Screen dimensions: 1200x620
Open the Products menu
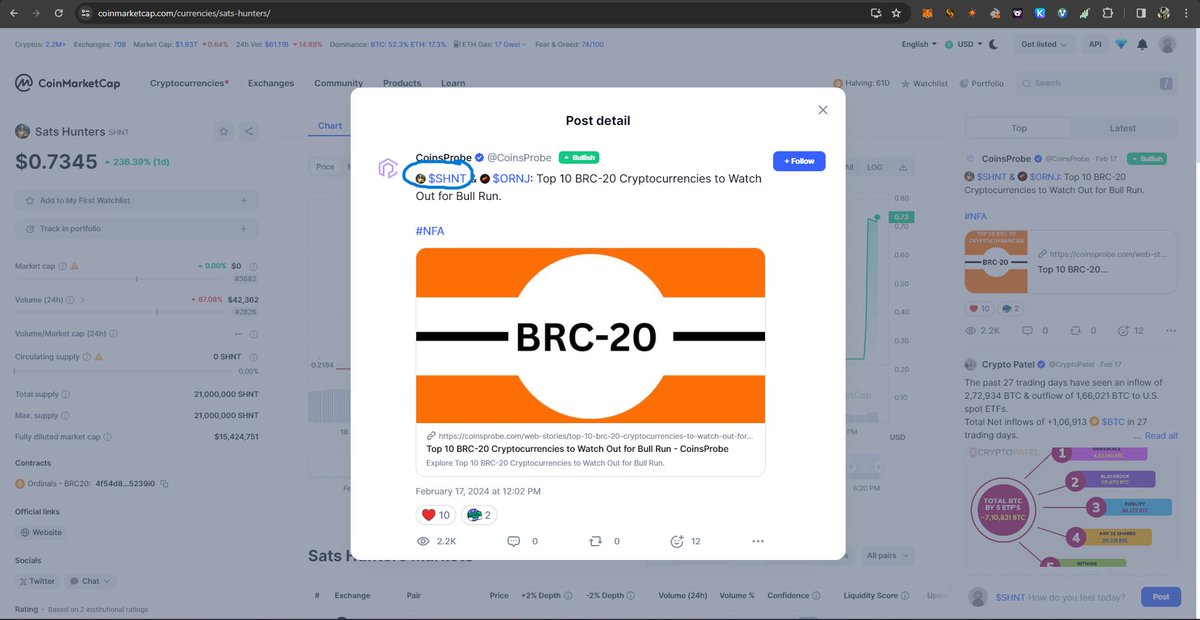pos(402,83)
